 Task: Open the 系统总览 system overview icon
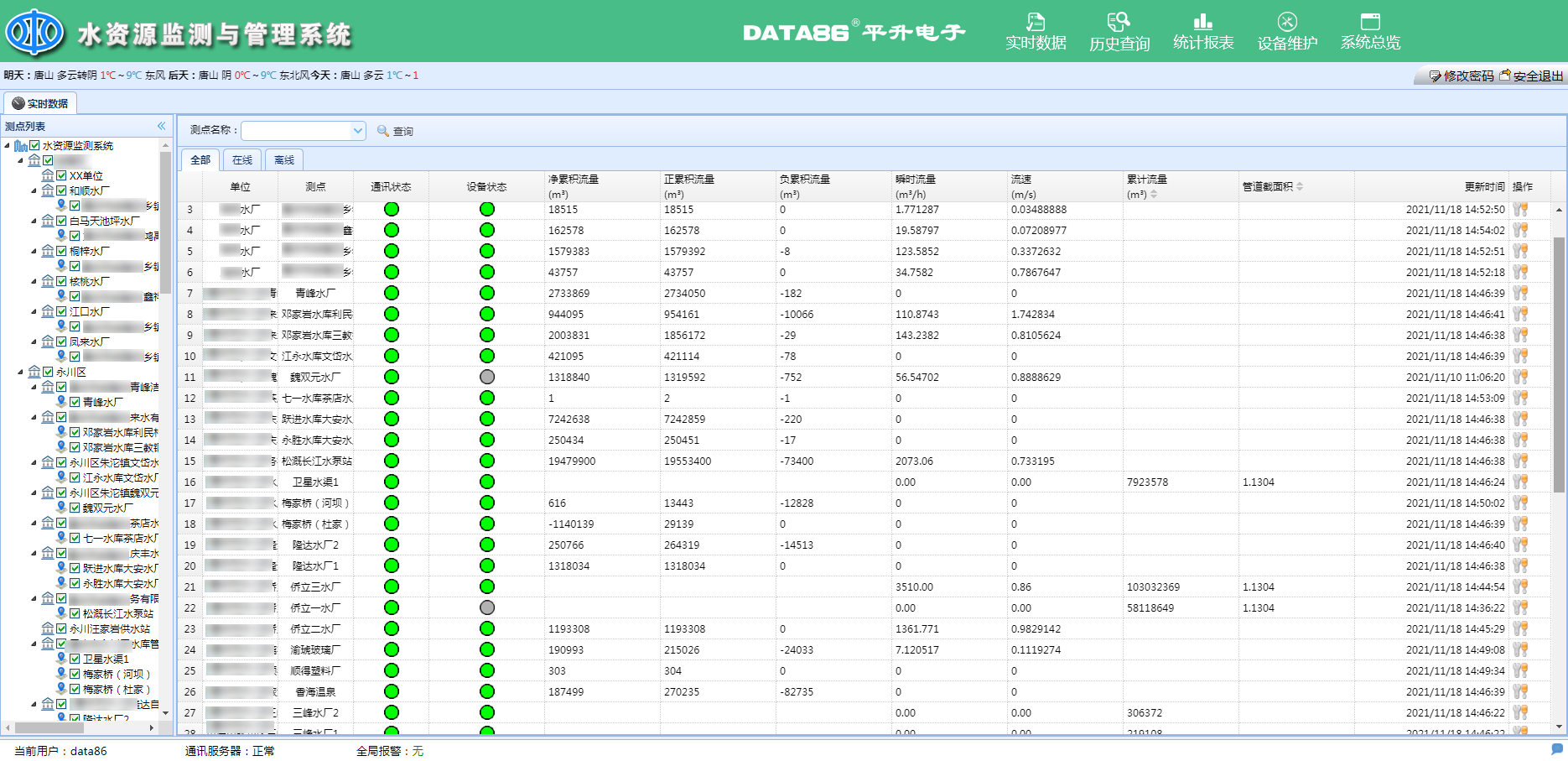click(x=1370, y=23)
